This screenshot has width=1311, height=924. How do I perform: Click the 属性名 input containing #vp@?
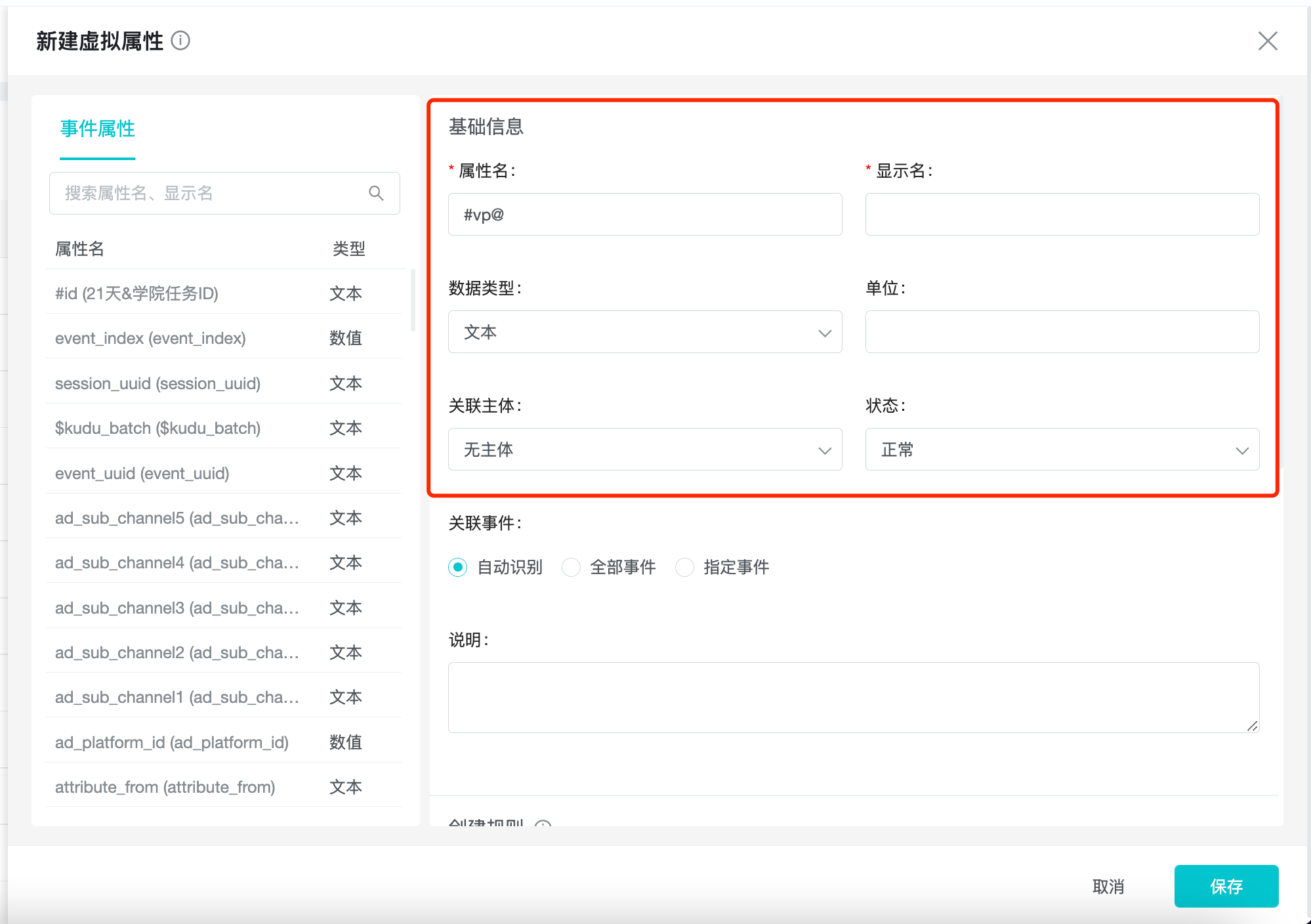click(x=645, y=214)
